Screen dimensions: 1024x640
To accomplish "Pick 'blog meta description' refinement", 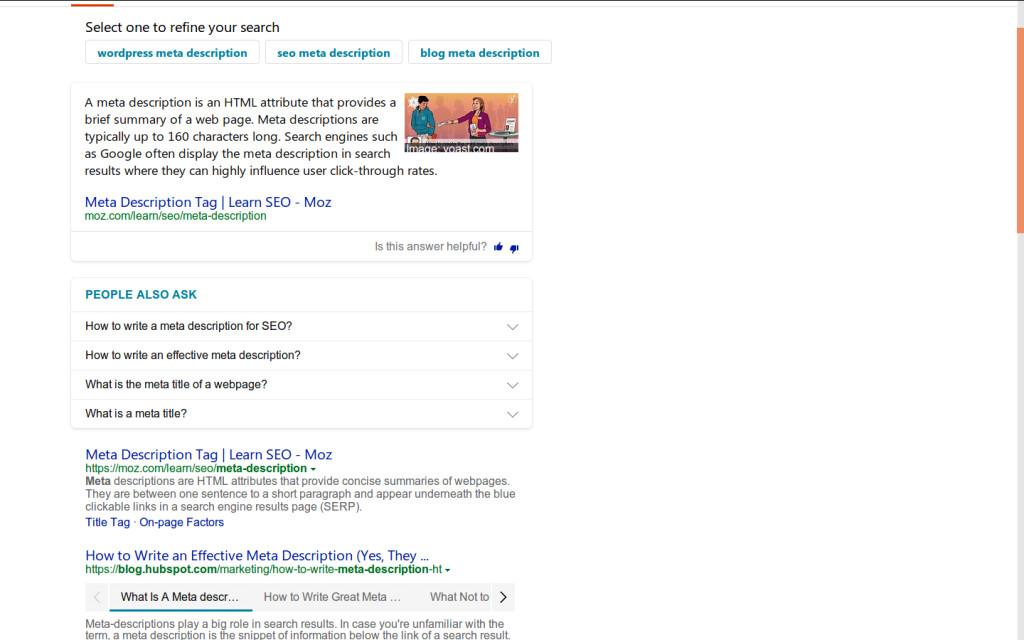I will 479,53.
